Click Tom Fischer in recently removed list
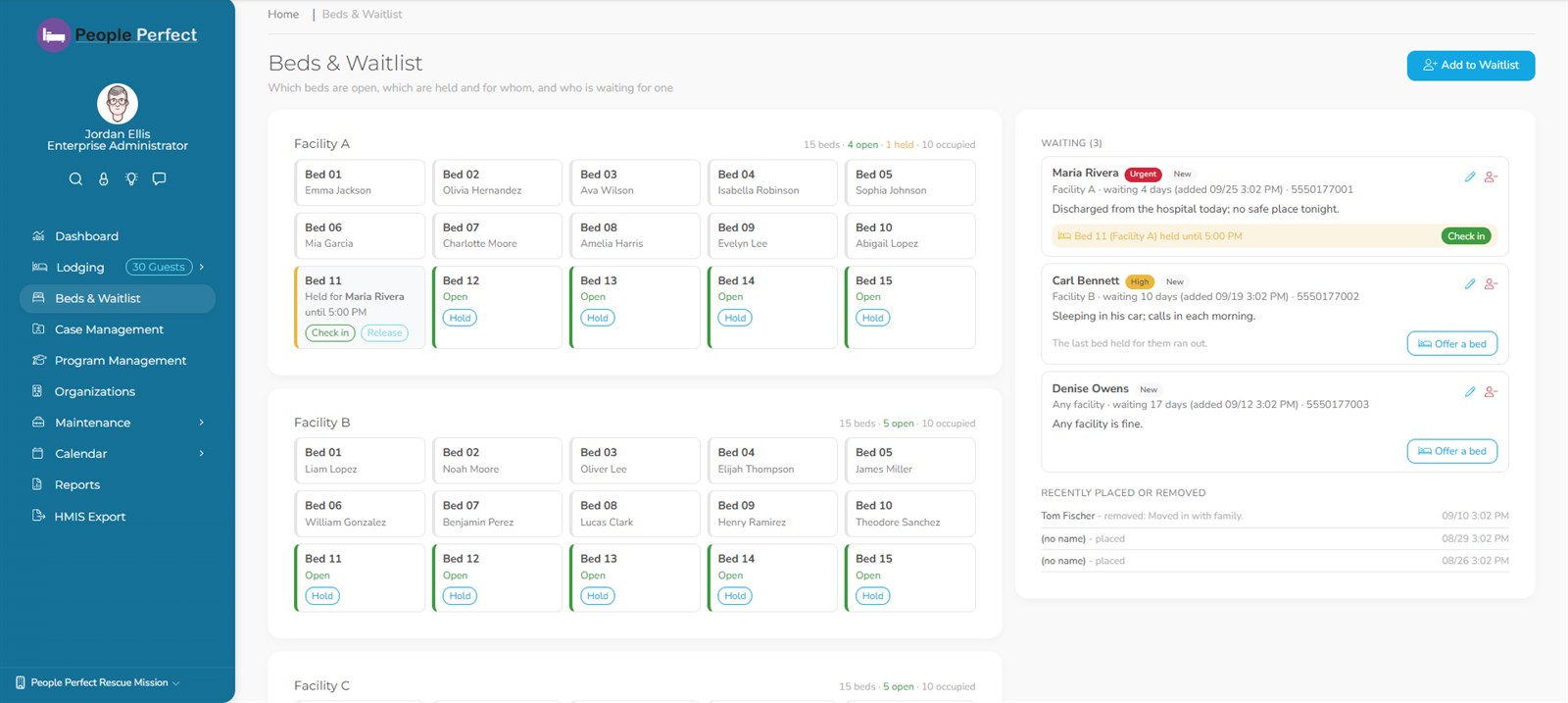The image size is (1568, 703). 1068,516
